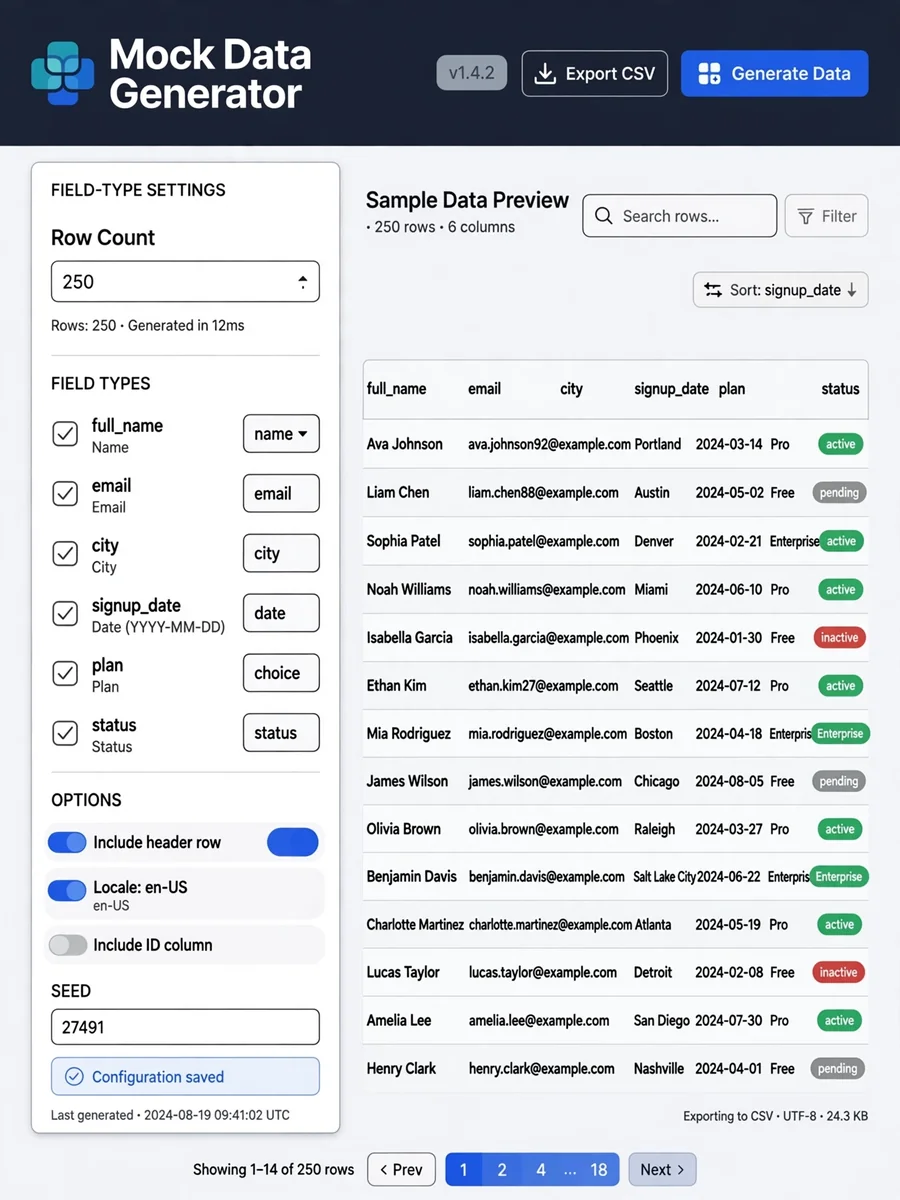Viewport: 900px width, 1200px height.
Task: Uncheck the city field checkbox
Action: point(65,554)
